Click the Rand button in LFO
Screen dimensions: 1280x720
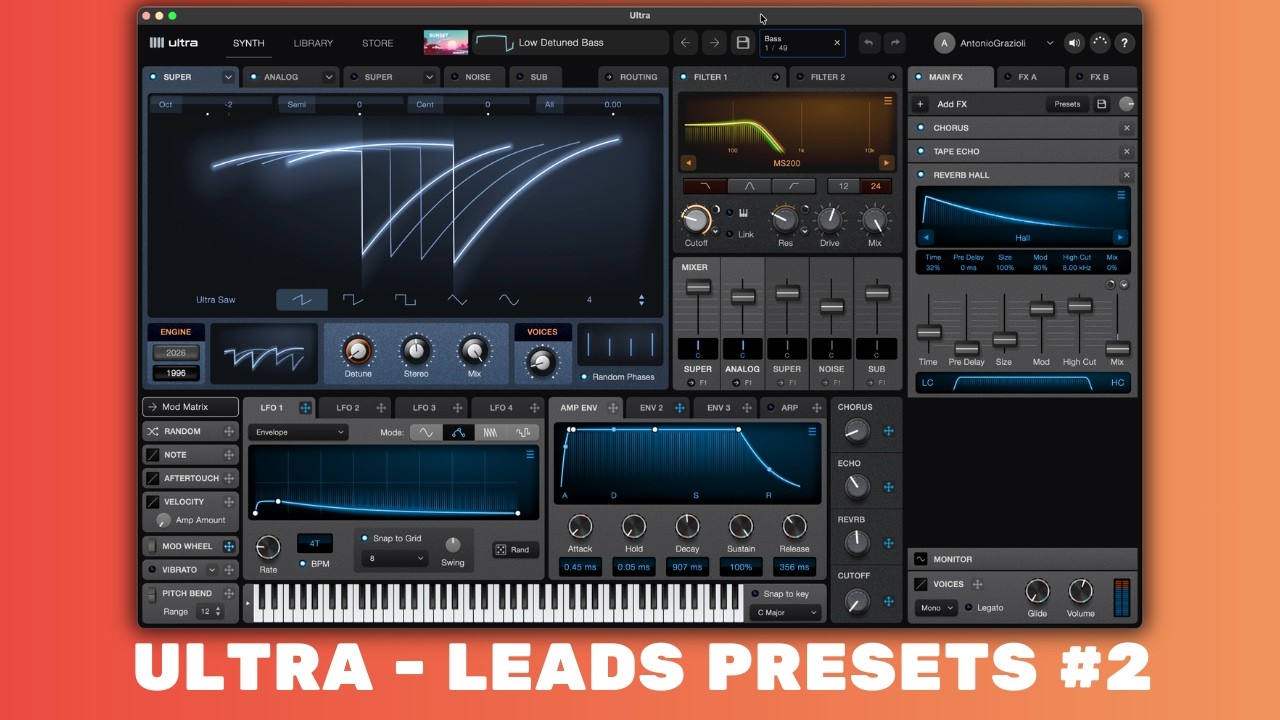pyautogui.click(x=516, y=550)
